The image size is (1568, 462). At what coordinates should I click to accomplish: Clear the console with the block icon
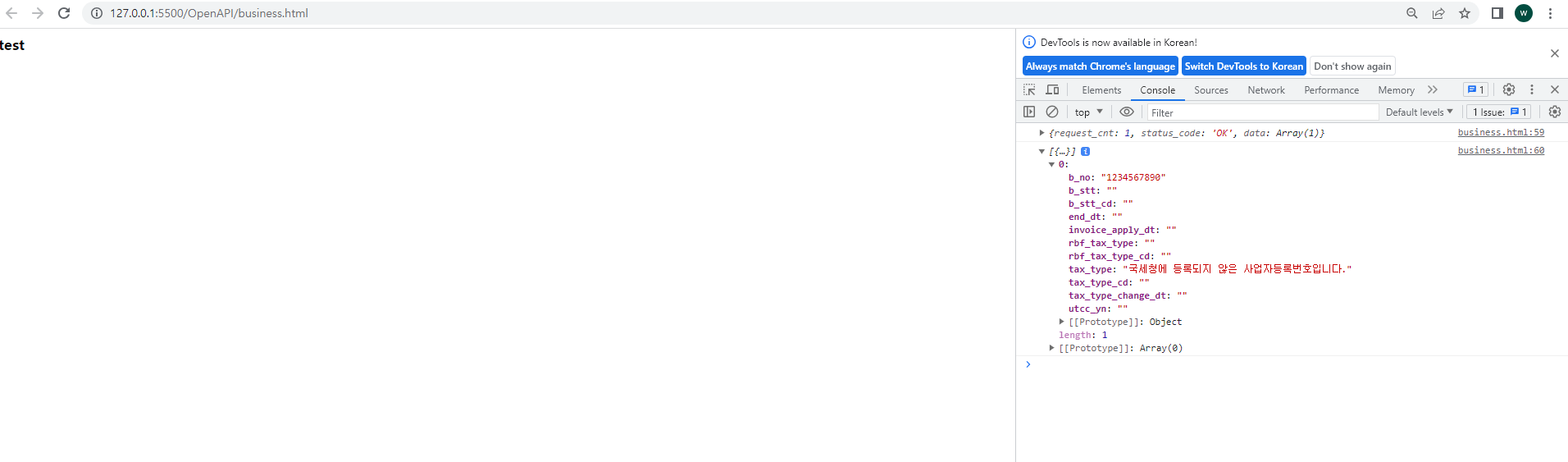1052,112
